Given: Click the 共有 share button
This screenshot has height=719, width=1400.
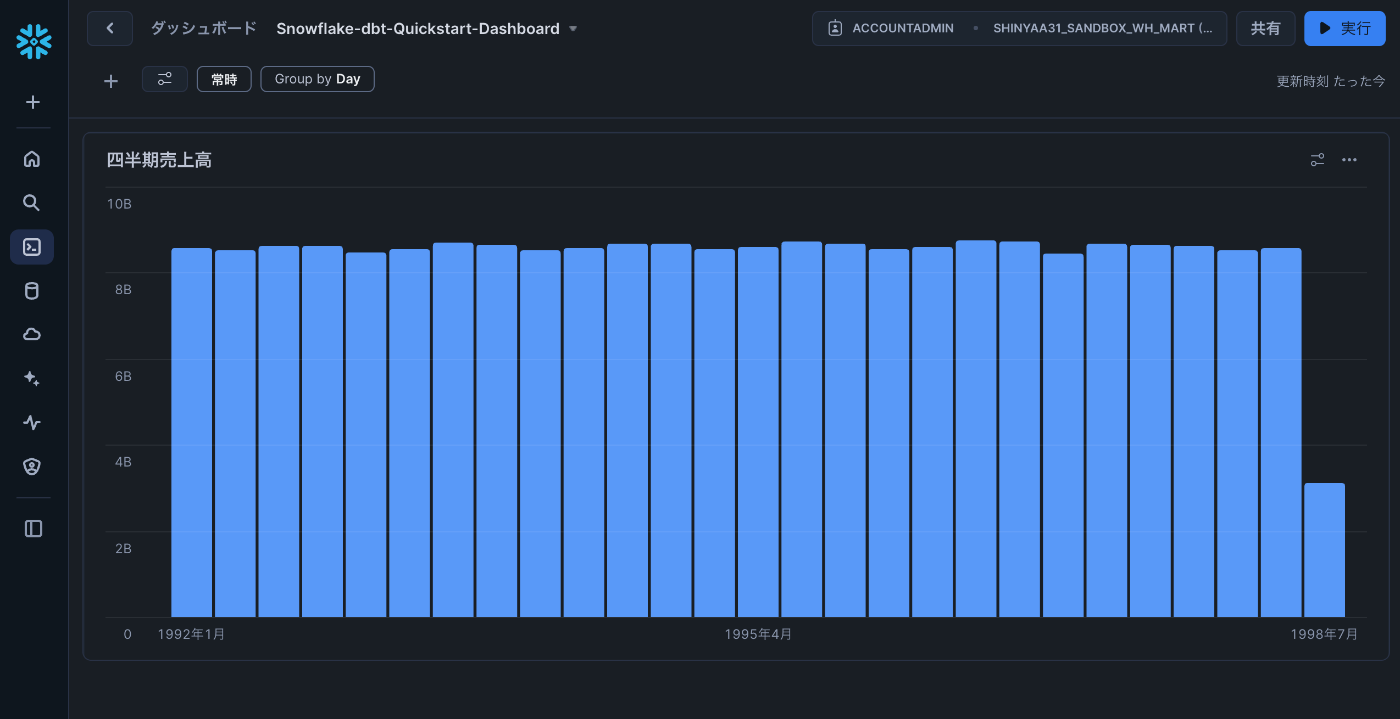Looking at the screenshot, I should pos(1266,28).
